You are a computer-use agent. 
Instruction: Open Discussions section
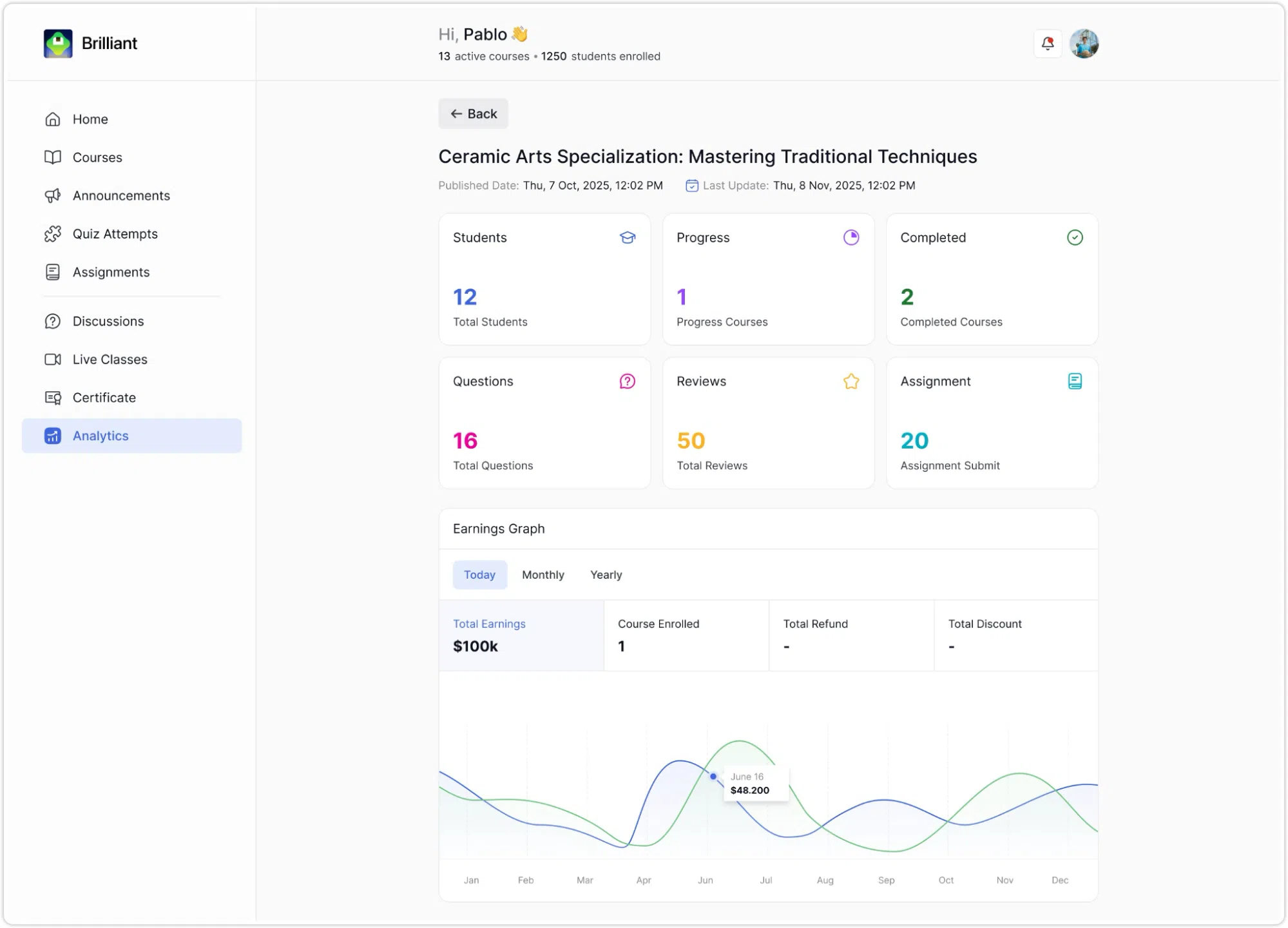pyautogui.click(x=131, y=321)
